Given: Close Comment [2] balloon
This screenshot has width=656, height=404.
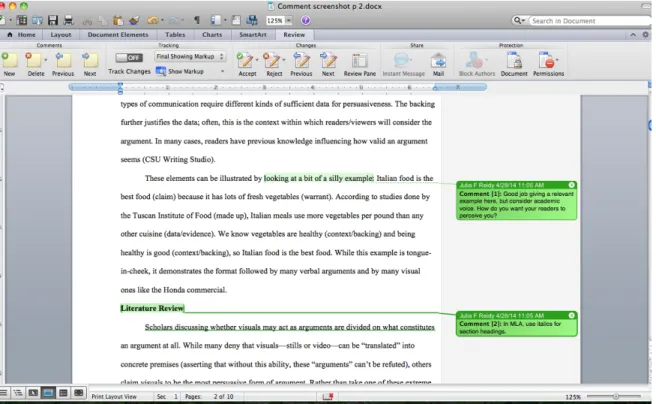Looking at the screenshot, I should pyautogui.click(x=571, y=315).
